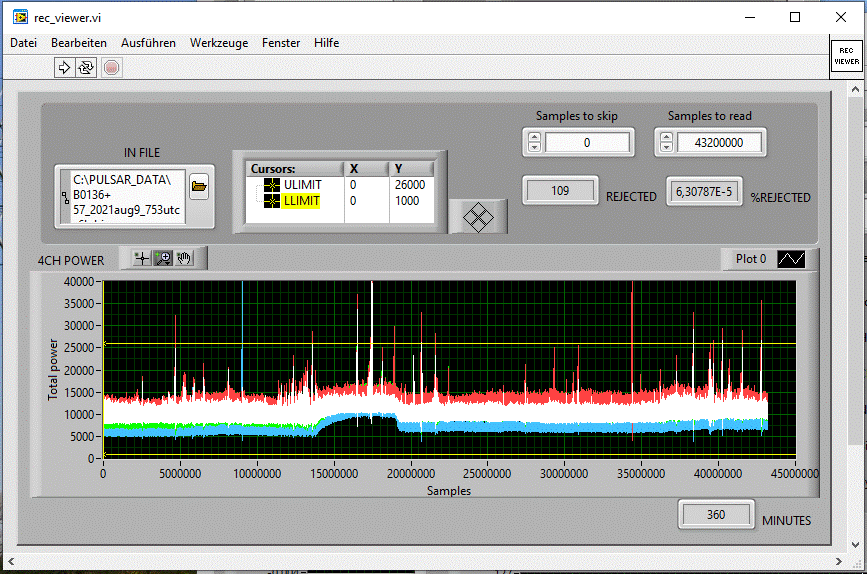Image resolution: width=867 pixels, height=574 pixels.
Task: Click the horizontal scrollbar left arrow
Action: (11, 561)
